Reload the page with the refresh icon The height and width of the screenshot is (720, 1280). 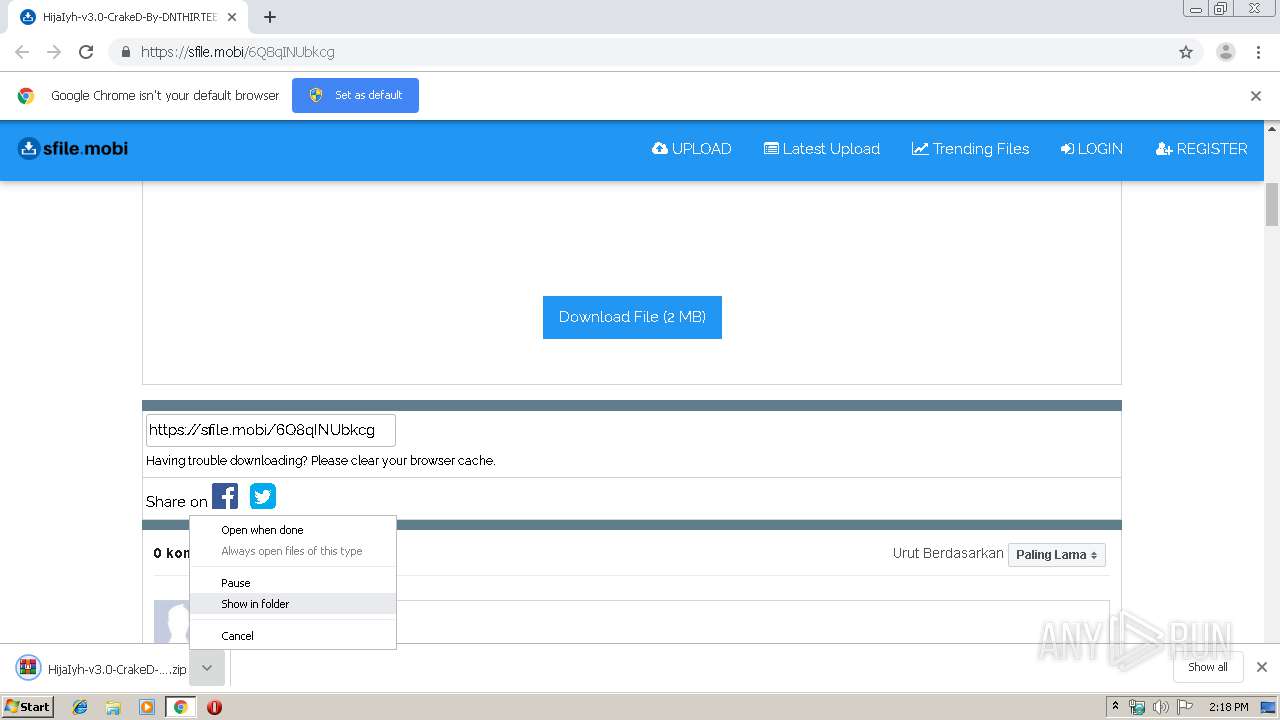(x=86, y=52)
